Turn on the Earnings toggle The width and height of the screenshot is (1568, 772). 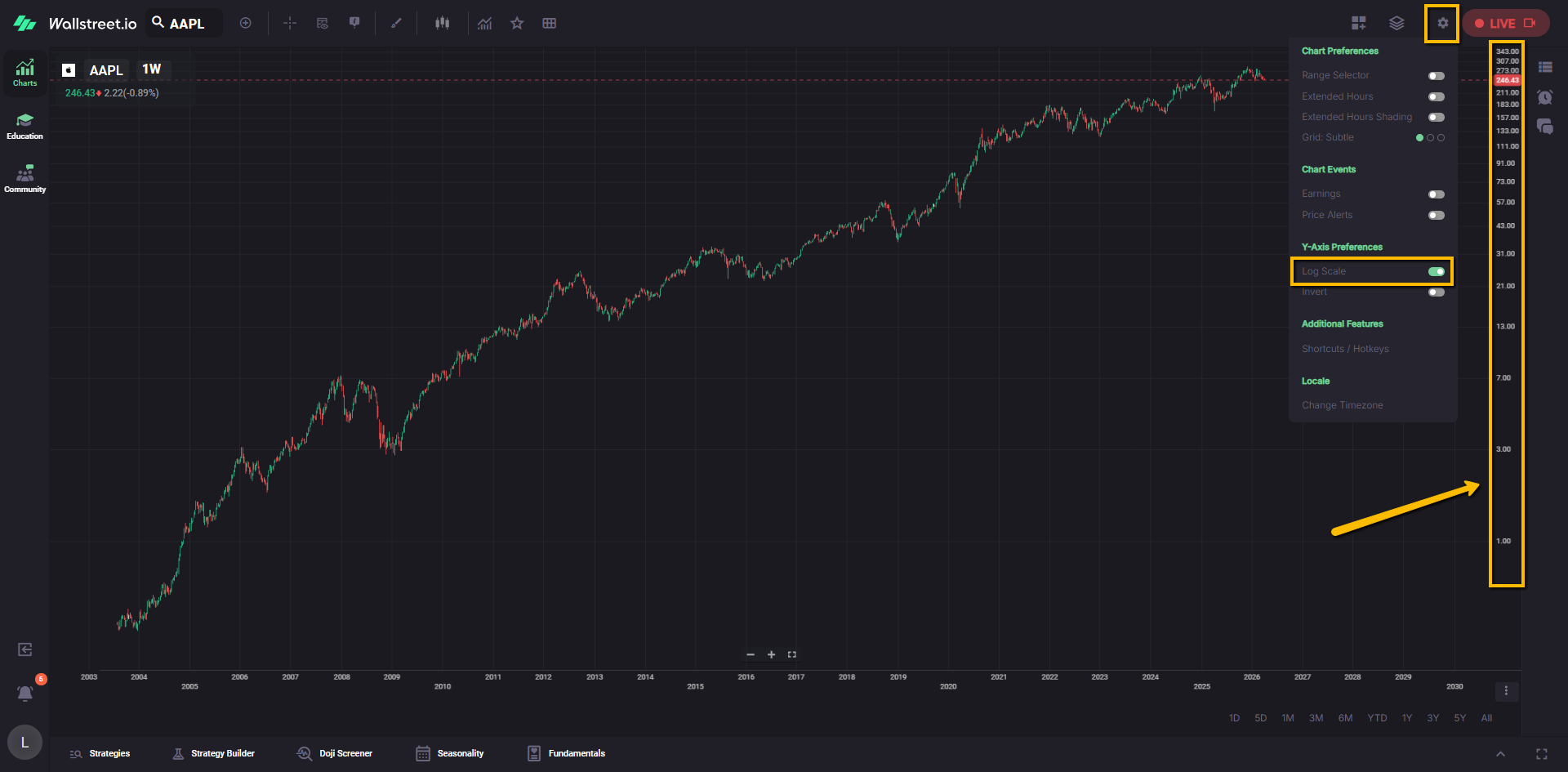1436,194
